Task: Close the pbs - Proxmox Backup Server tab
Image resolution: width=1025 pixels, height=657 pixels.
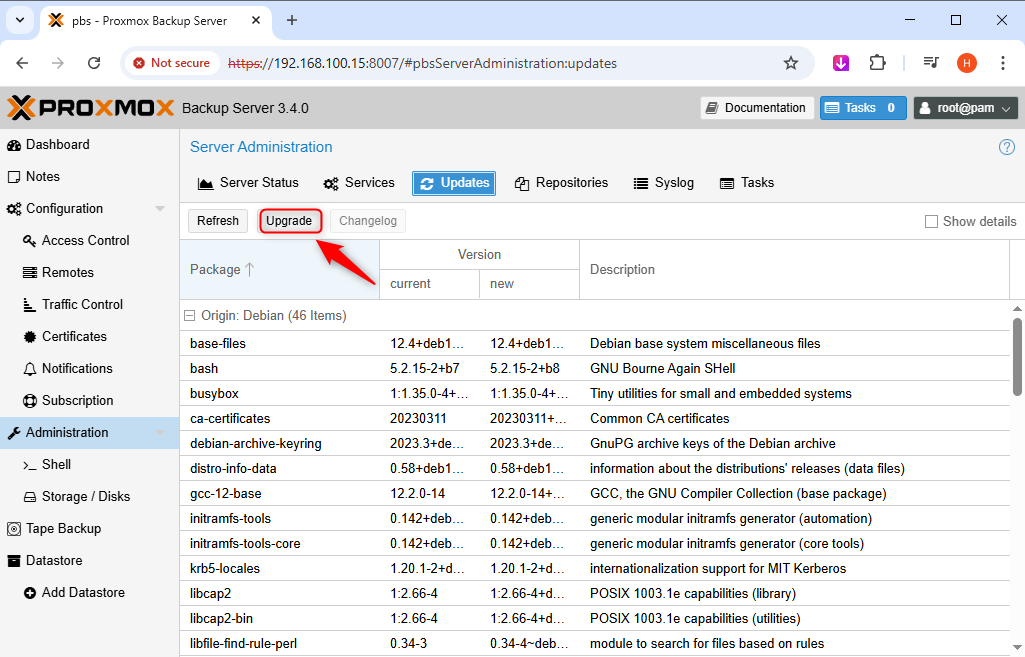Action: tap(256, 20)
